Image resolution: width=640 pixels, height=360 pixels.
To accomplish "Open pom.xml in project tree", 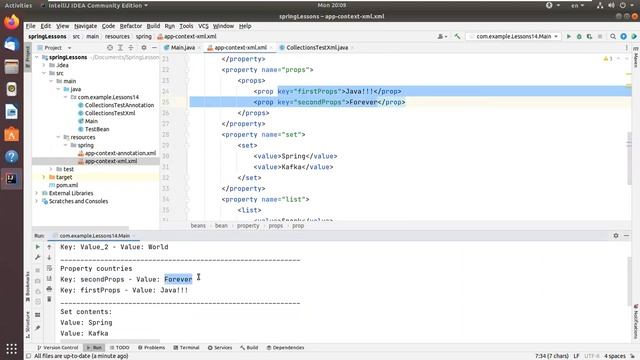I will point(67,185).
